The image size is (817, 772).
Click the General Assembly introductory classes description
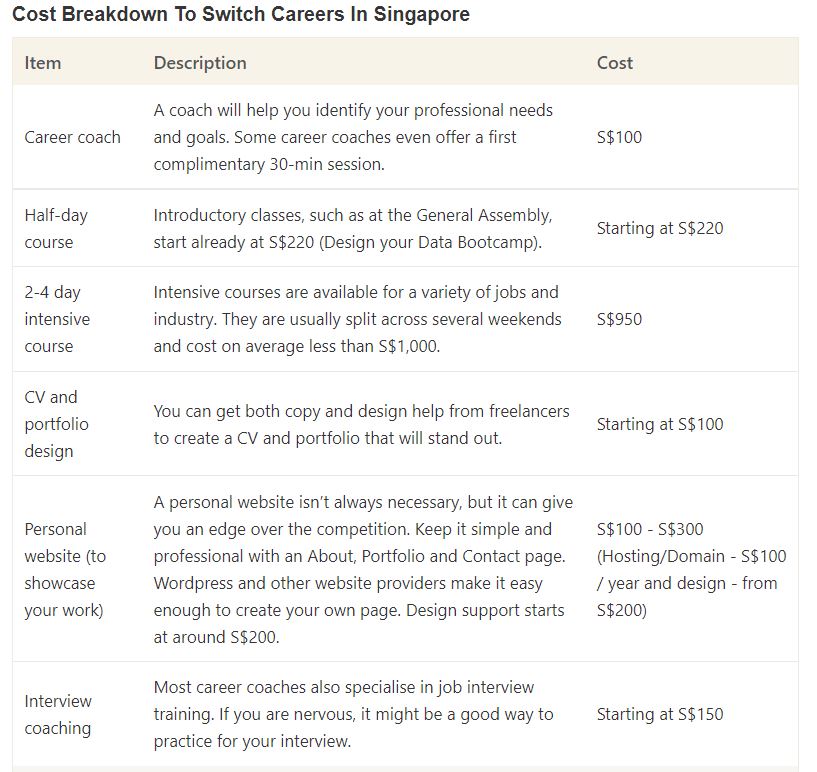(x=352, y=228)
